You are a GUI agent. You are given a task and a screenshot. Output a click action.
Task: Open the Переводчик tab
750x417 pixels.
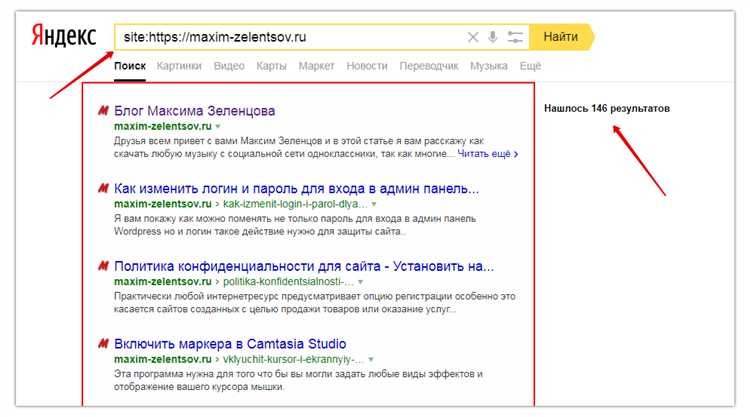[x=429, y=66]
